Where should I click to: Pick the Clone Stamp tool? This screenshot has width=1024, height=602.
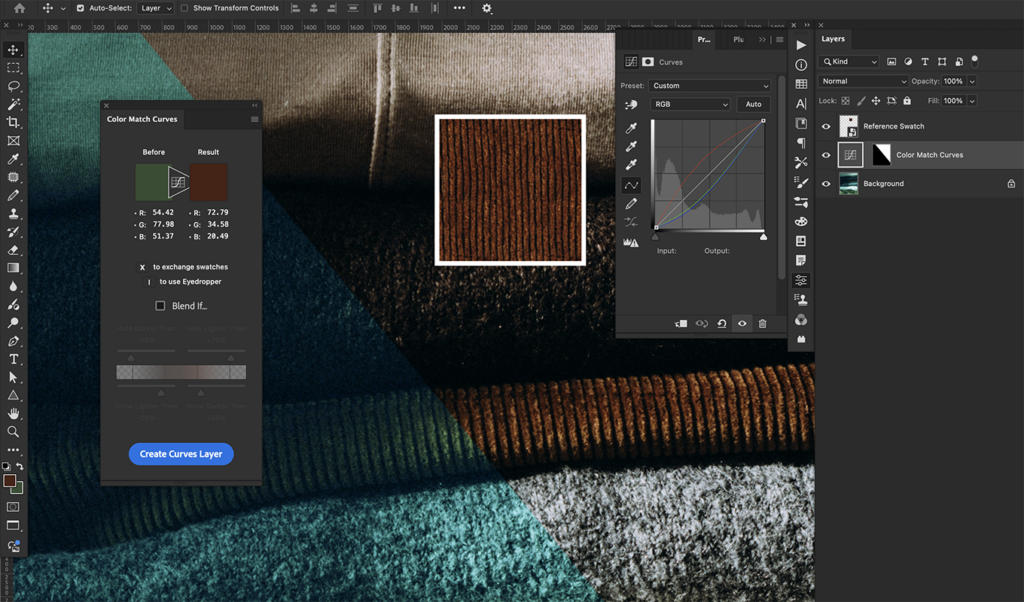pos(14,214)
